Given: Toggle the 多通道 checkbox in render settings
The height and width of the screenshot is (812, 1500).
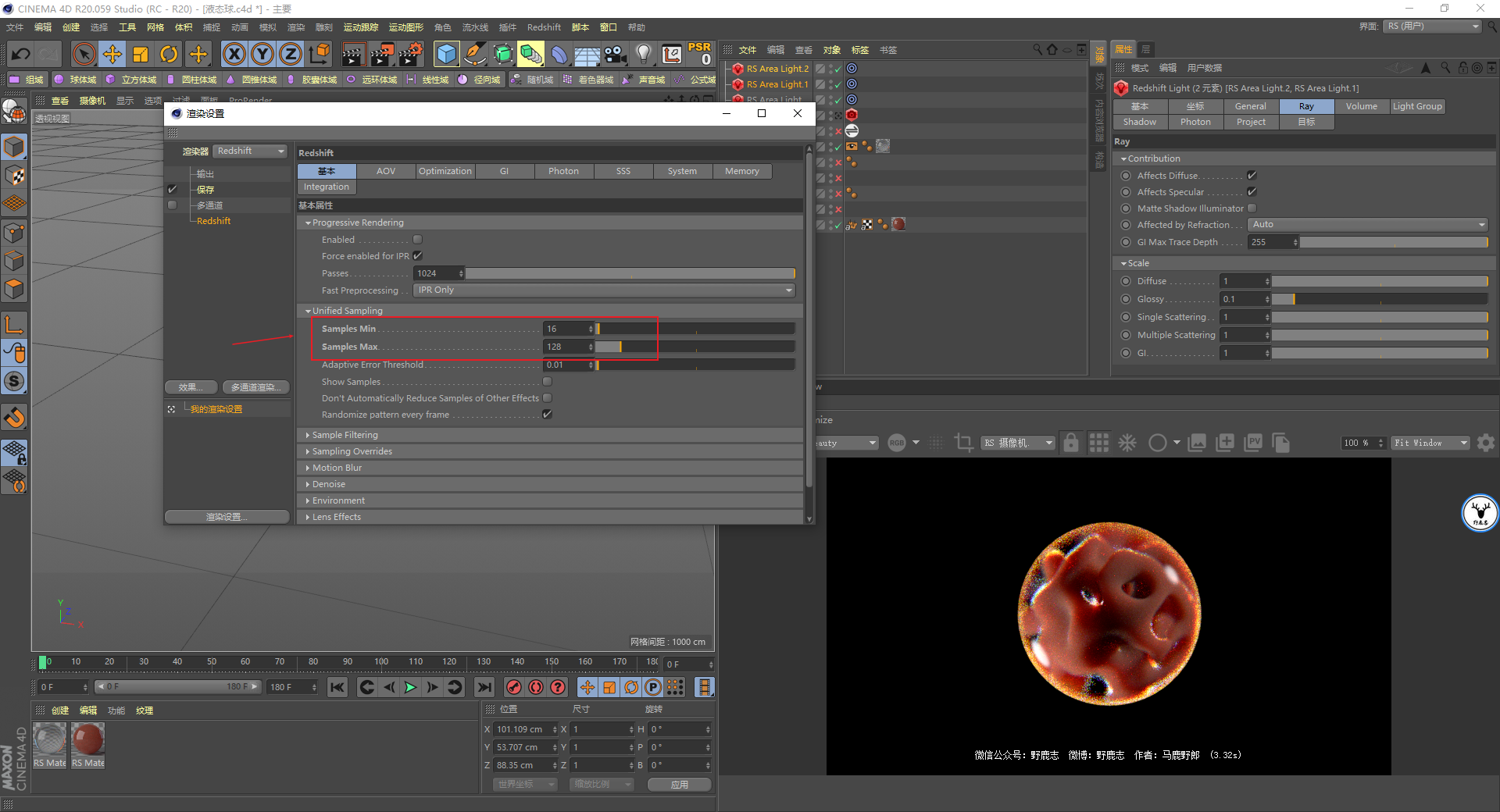Looking at the screenshot, I should [x=172, y=205].
